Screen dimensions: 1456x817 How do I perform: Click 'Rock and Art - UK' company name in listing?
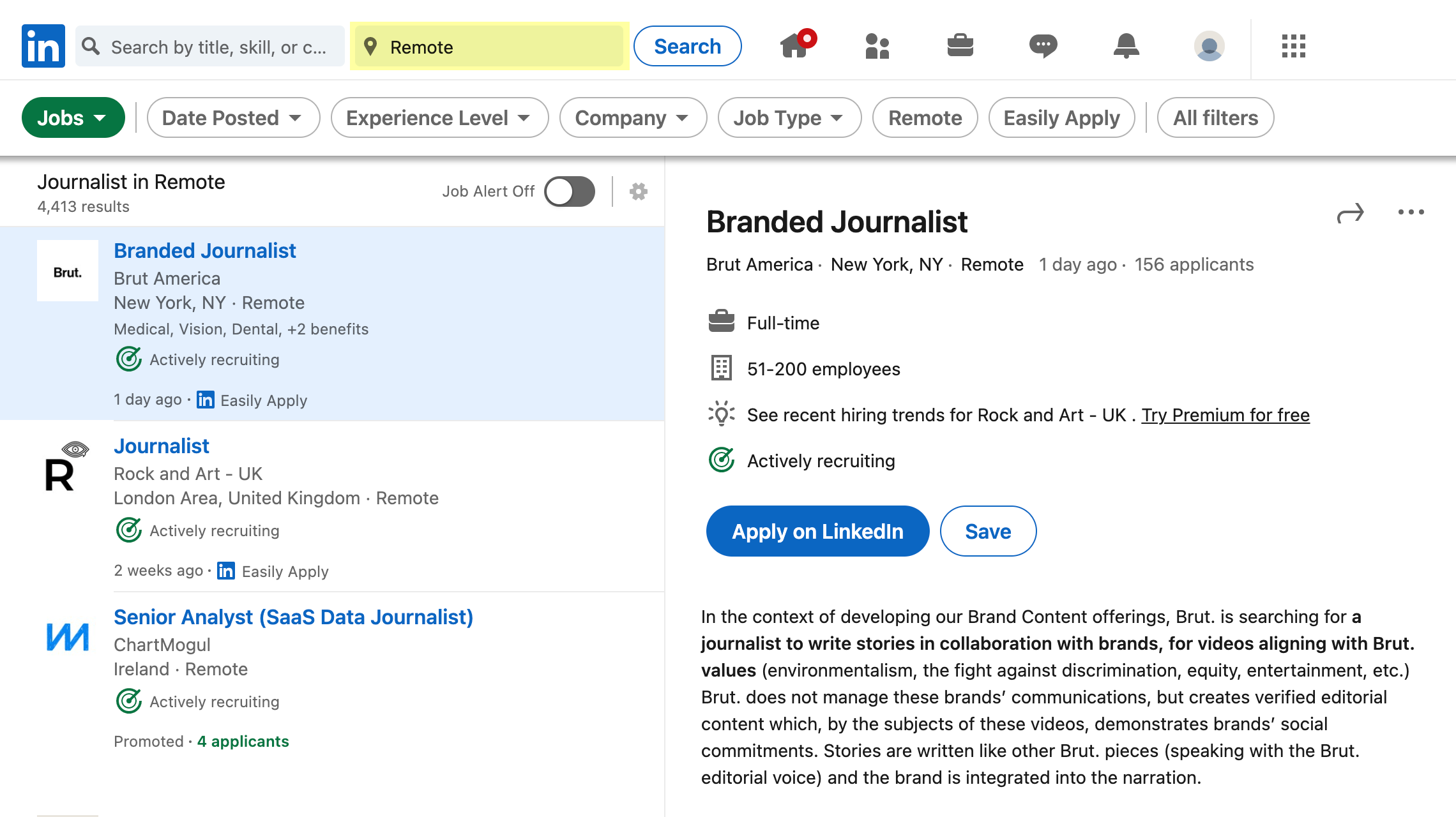tap(188, 474)
